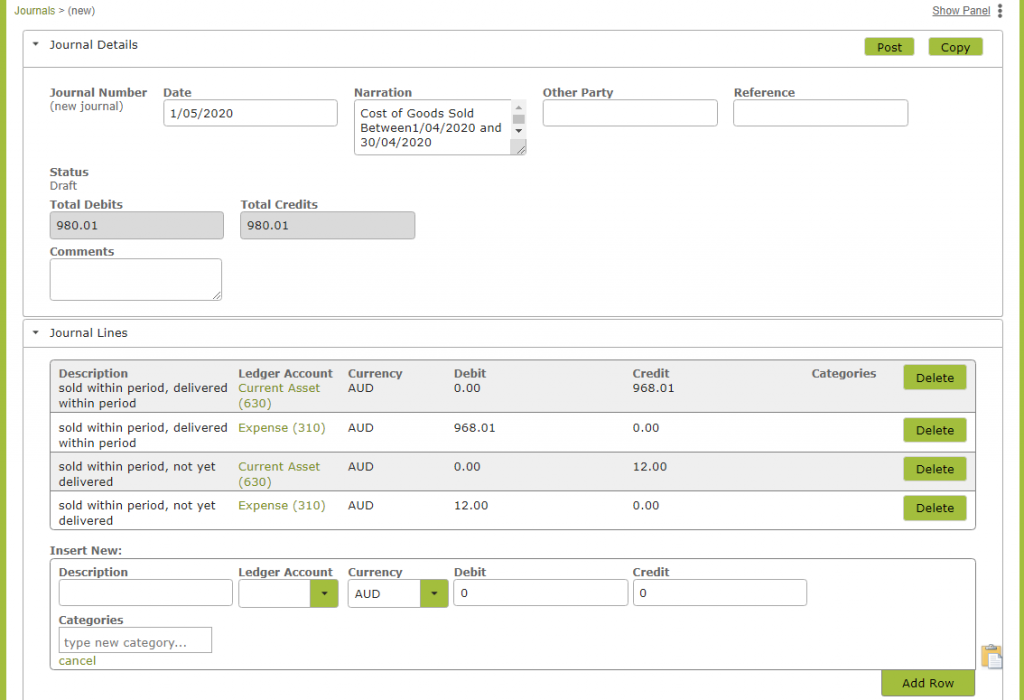Open the Ledger Account dropdown

click(323, 592)
